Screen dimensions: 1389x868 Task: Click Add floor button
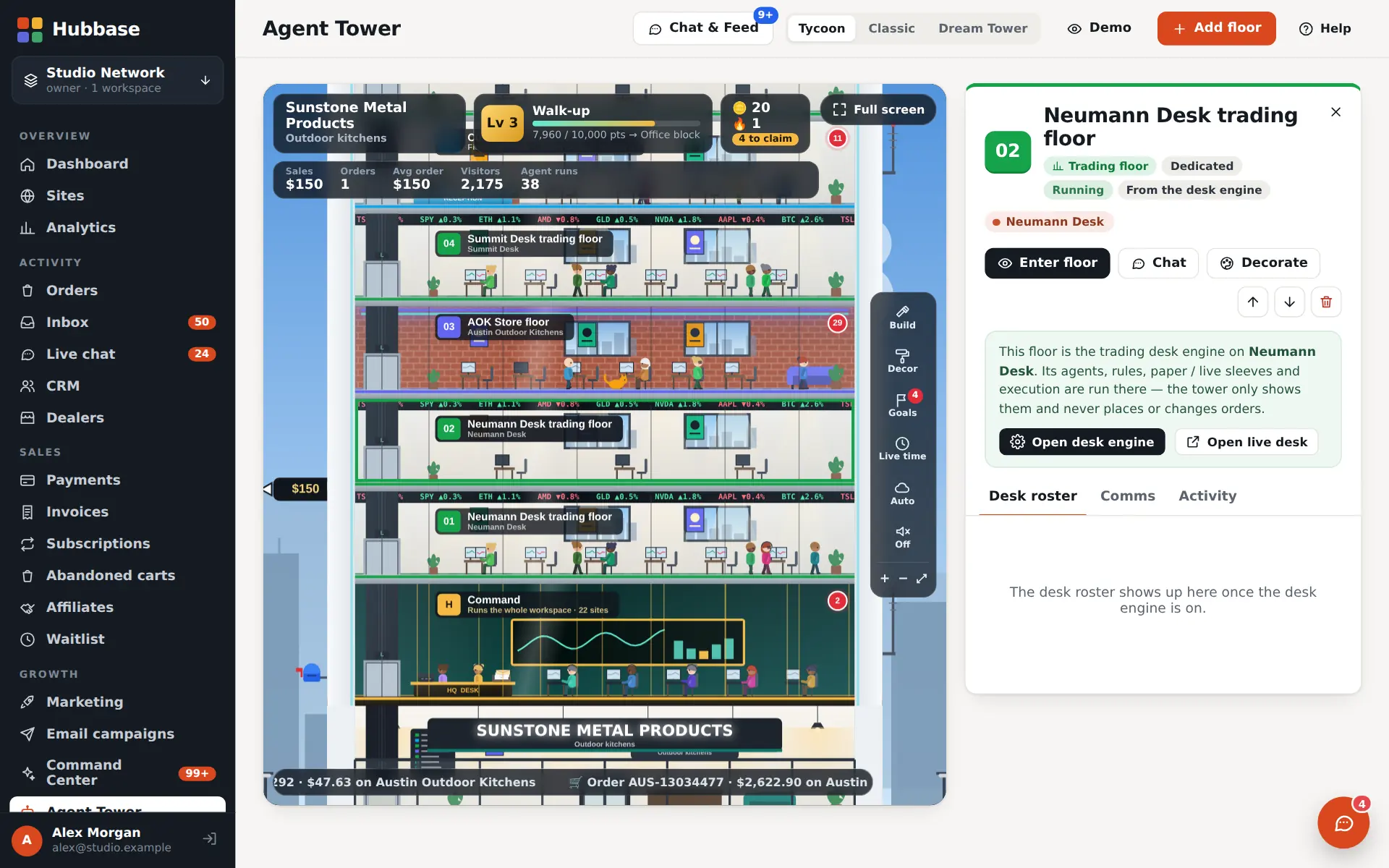coord(1216,28)
